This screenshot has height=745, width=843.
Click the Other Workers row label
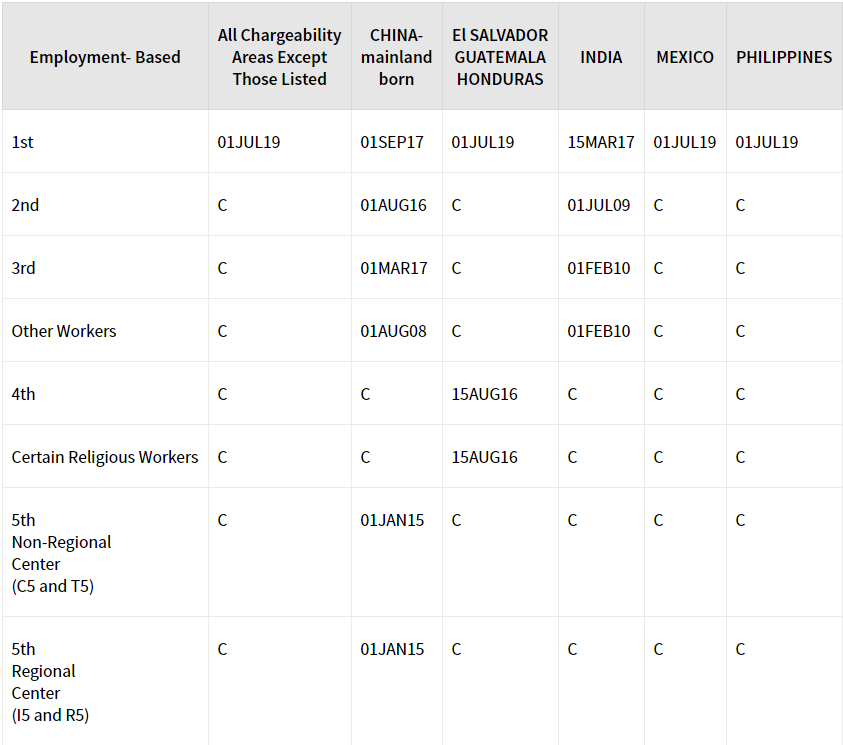coord(64,331)
